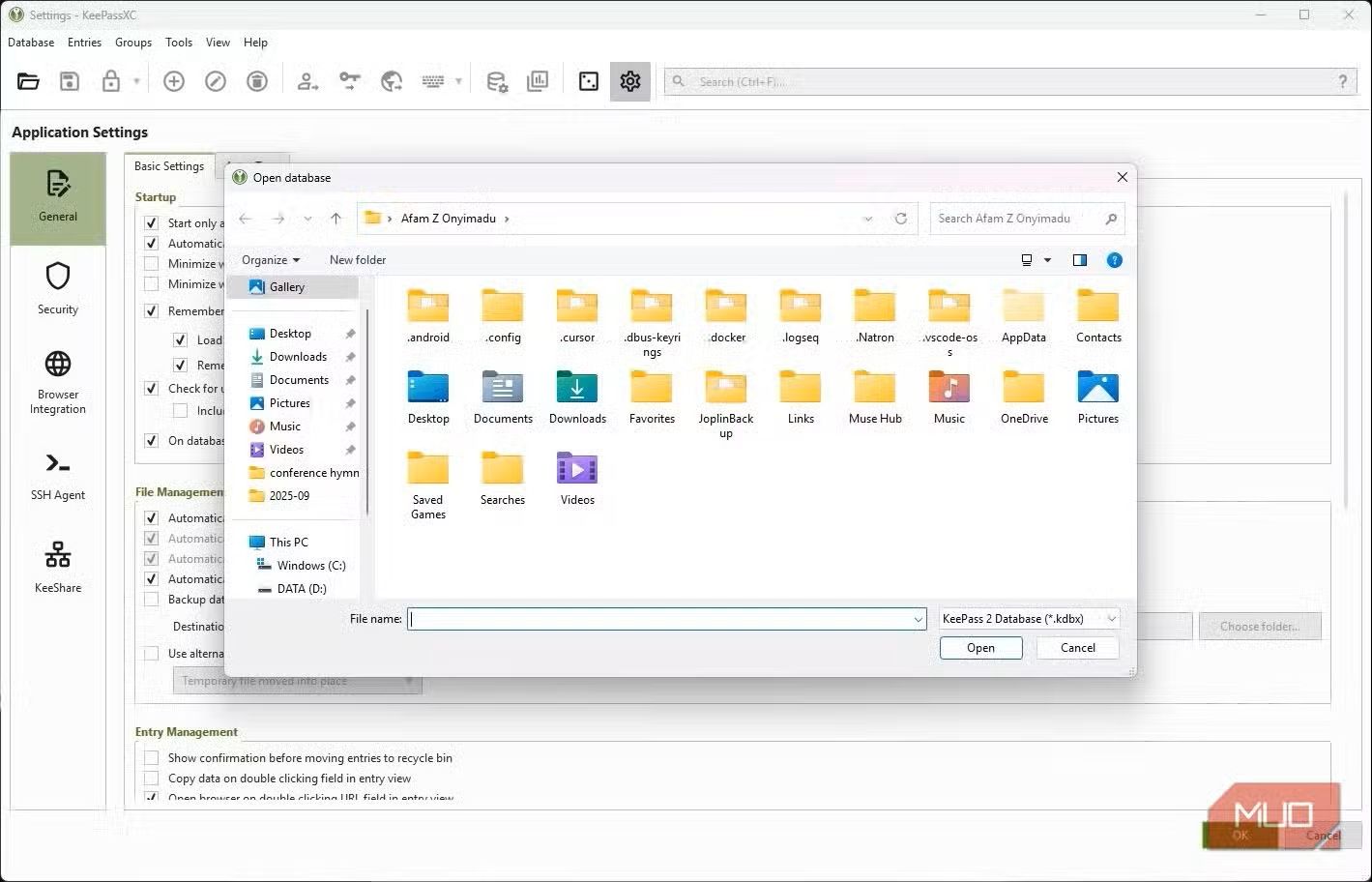Viewport: 1372px width, 882px height.
Task: Toggle the 'Check for u' checkbox
Action: click(151, 388)
